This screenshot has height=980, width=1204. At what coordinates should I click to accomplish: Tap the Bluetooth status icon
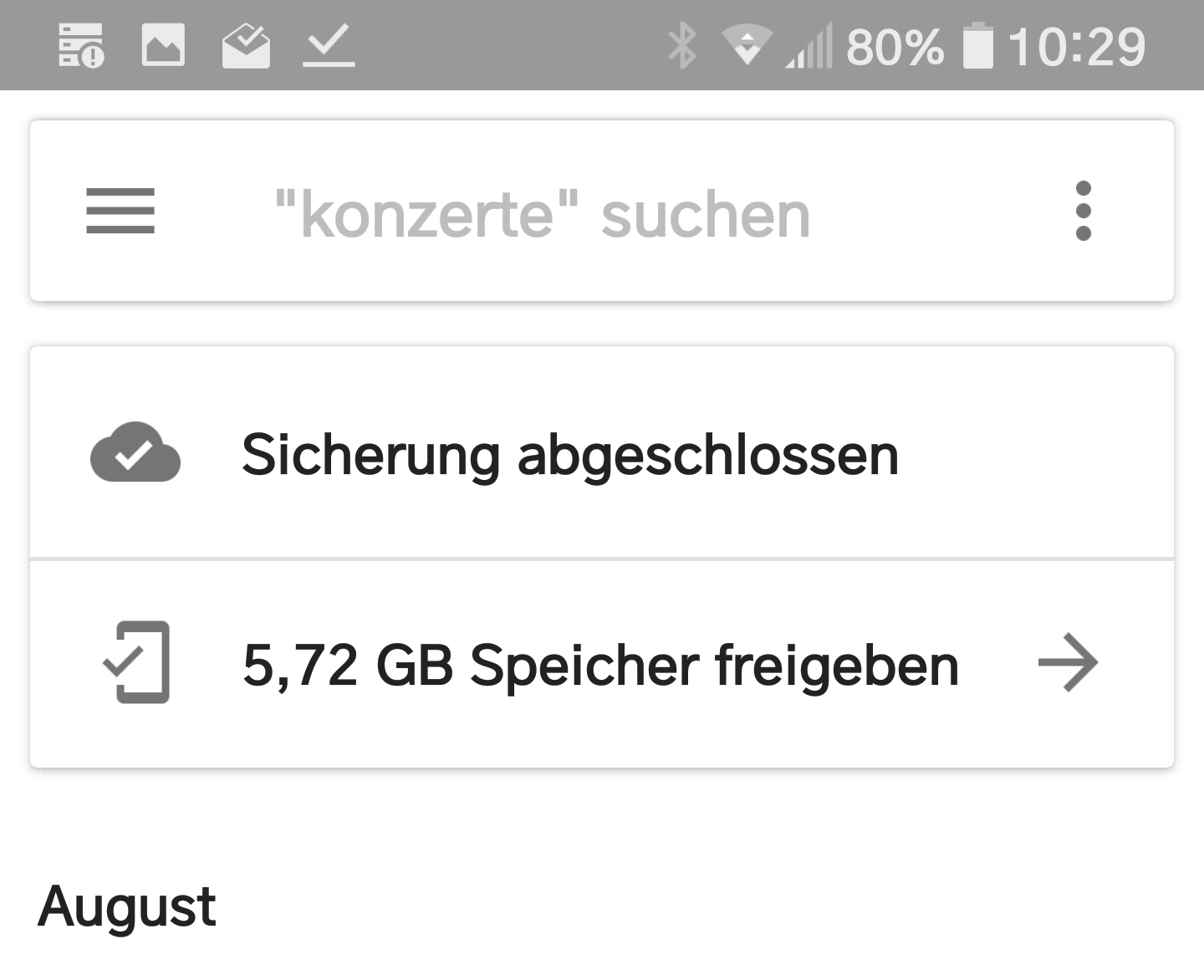pos(681,45)
